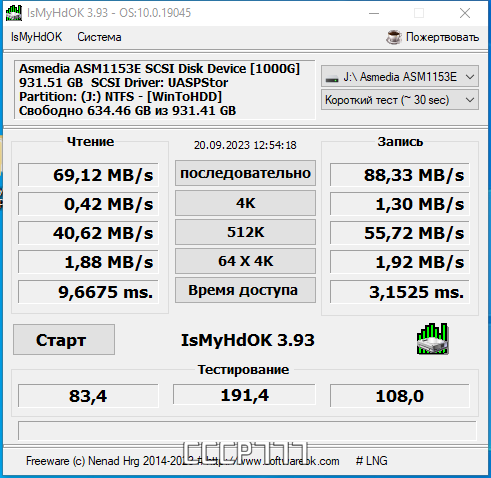
Task: Click the empty progress bar at bottom
Action: point(247,431)
